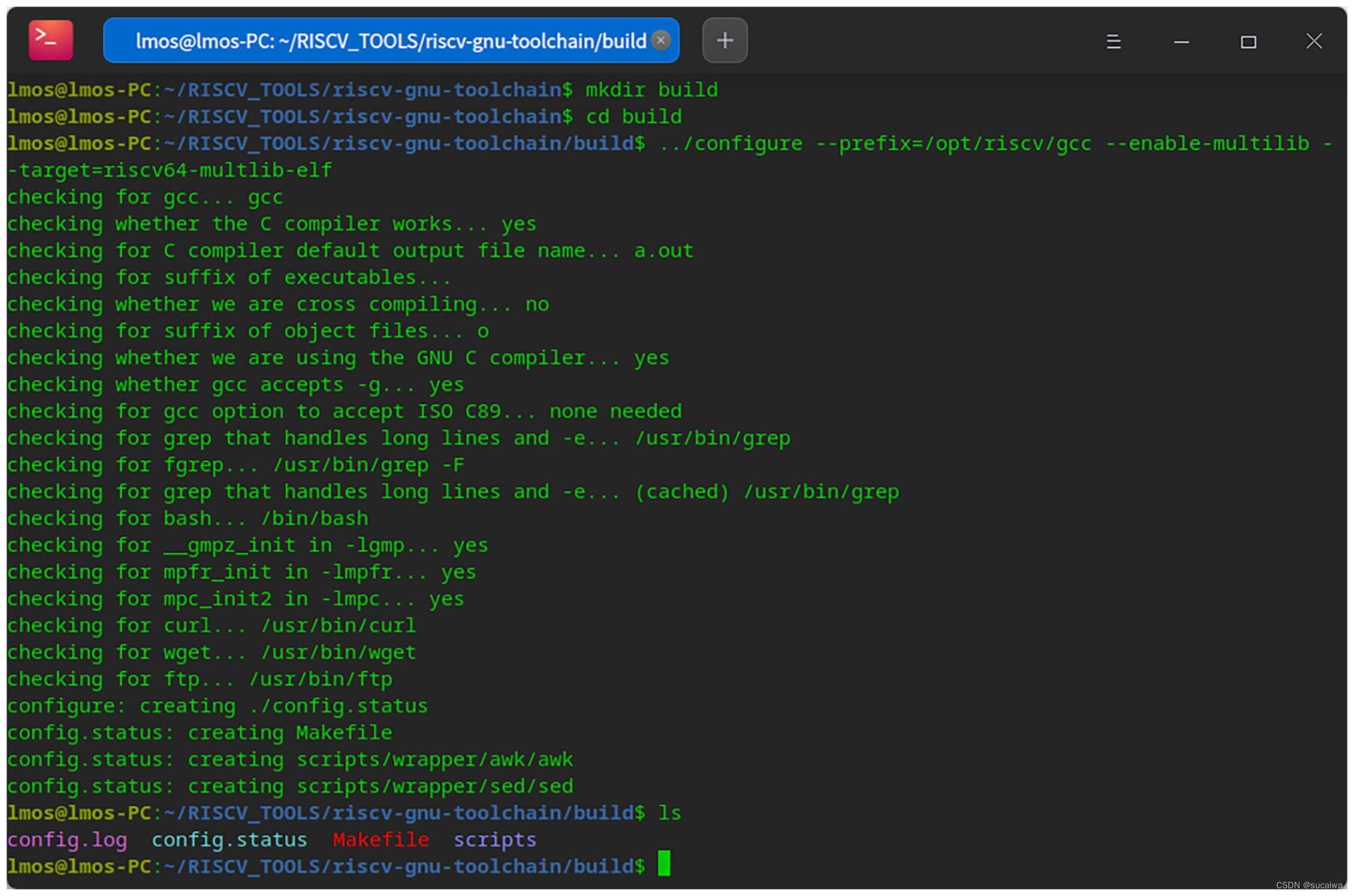Close the current tab via its x icon
The height and width of the screenshot is (896, 1354).
coord(660,40)
